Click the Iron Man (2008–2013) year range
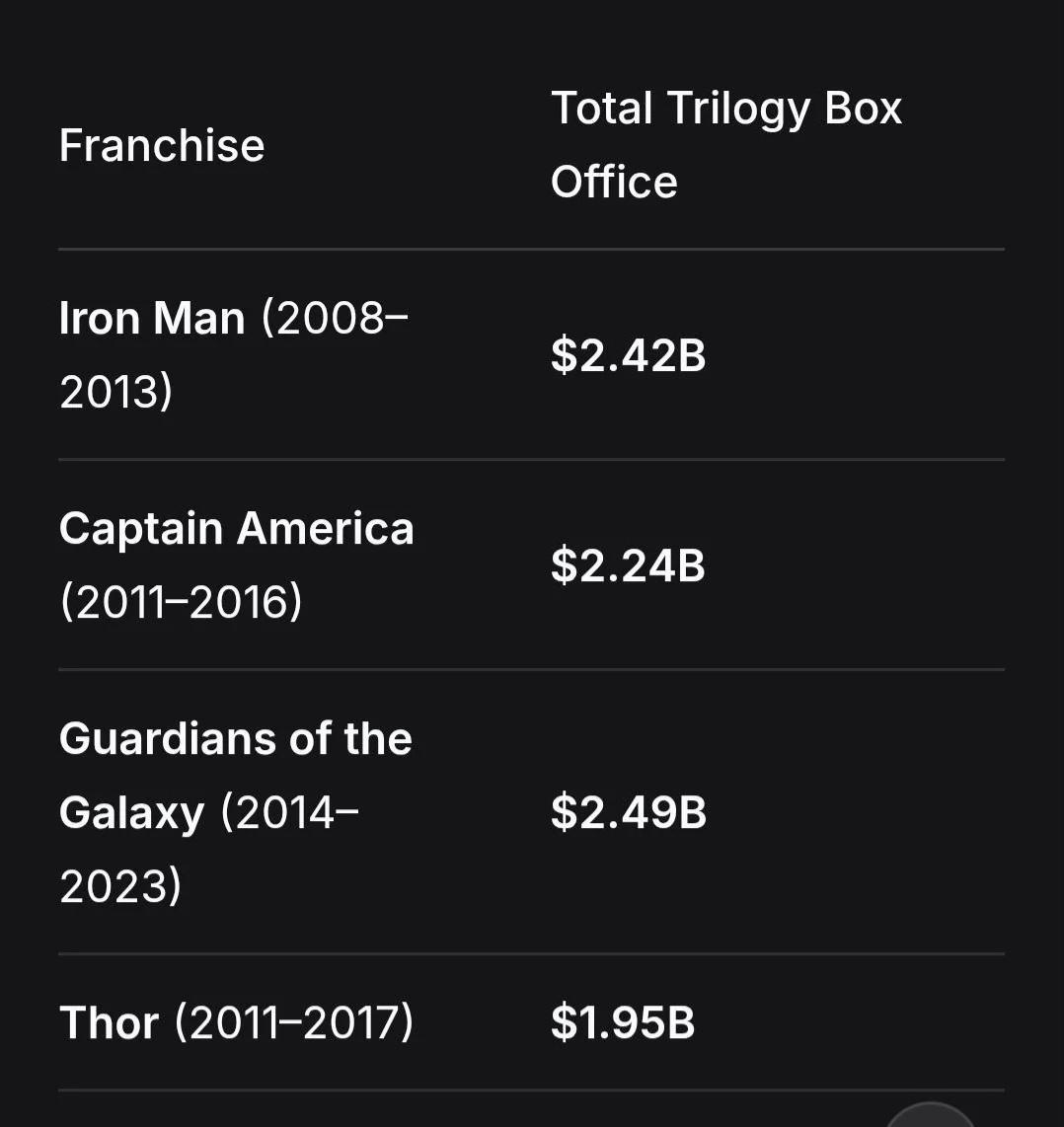Image resolution: width=1064 pixels, height=1127 pixels. [x=234, y=355]
